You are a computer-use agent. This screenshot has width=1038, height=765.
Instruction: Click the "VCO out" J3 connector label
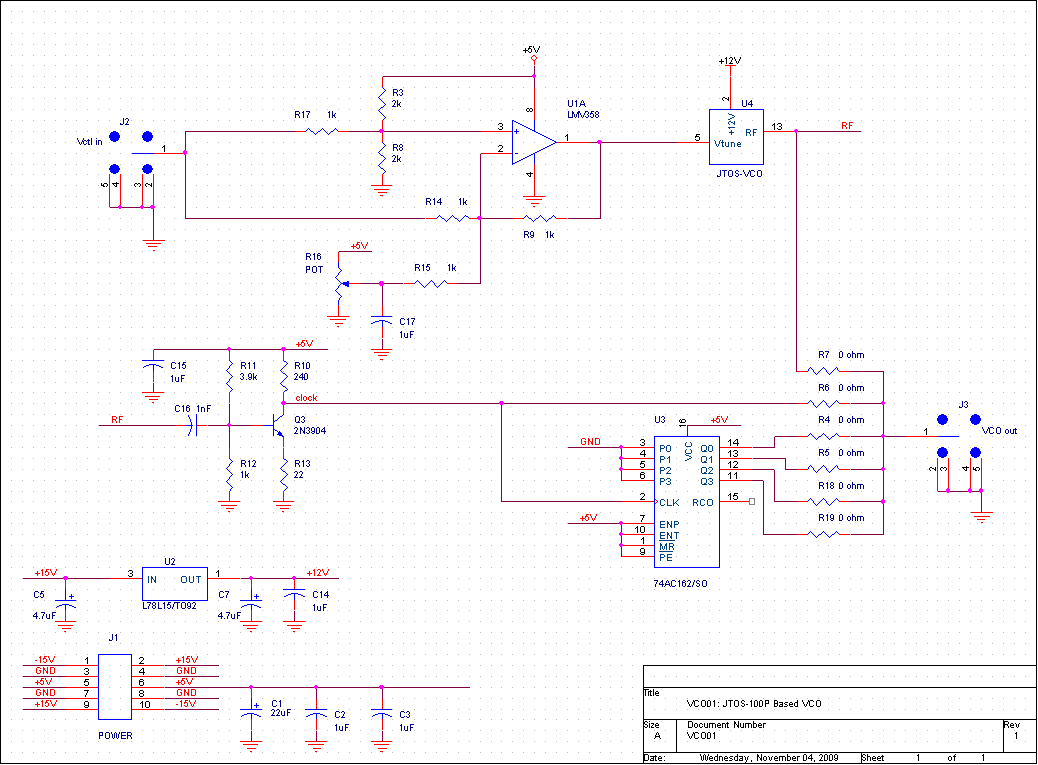pyautogui.click(x=999, y=431)
